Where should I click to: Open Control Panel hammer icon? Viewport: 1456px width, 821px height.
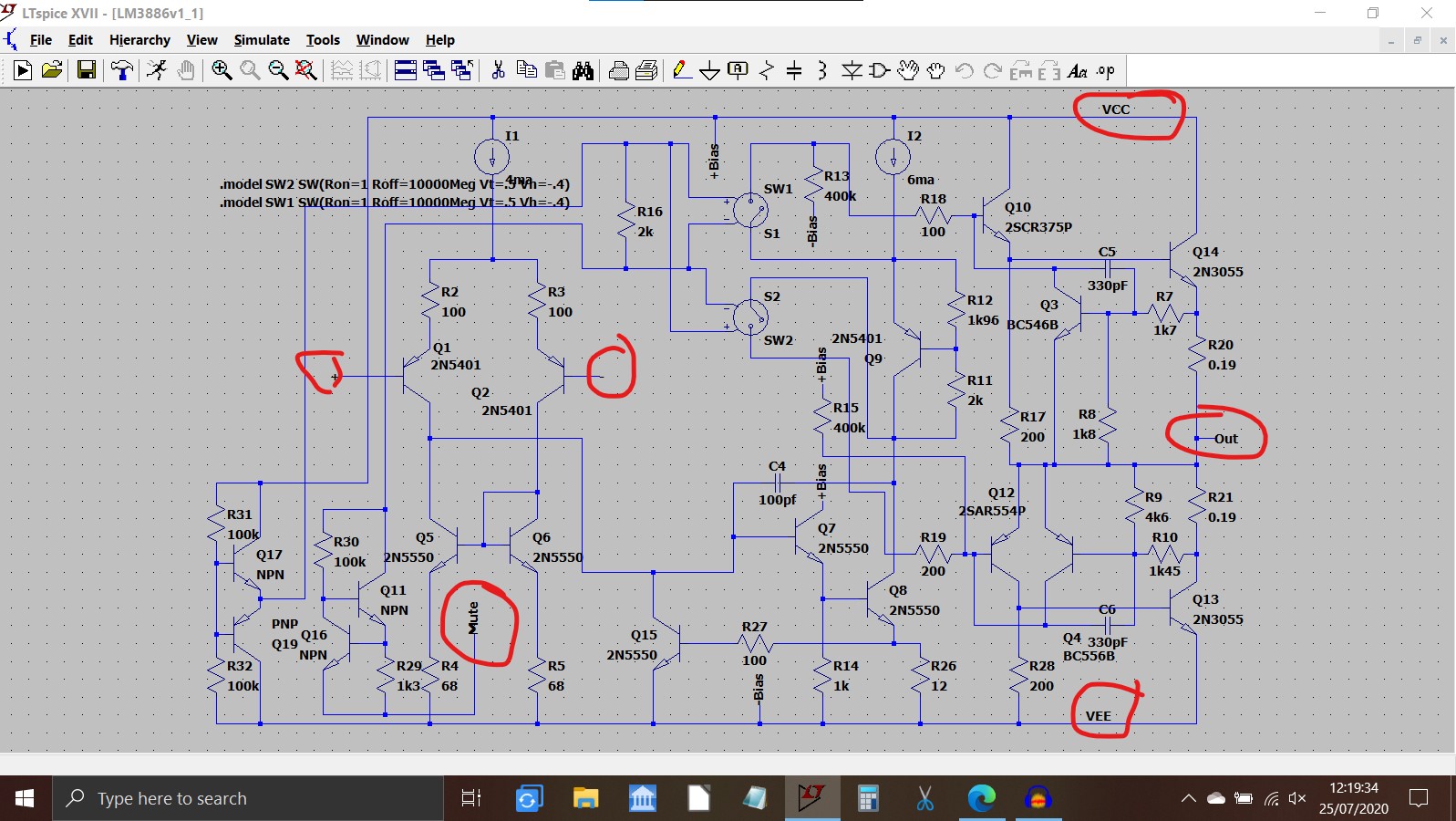121,70
